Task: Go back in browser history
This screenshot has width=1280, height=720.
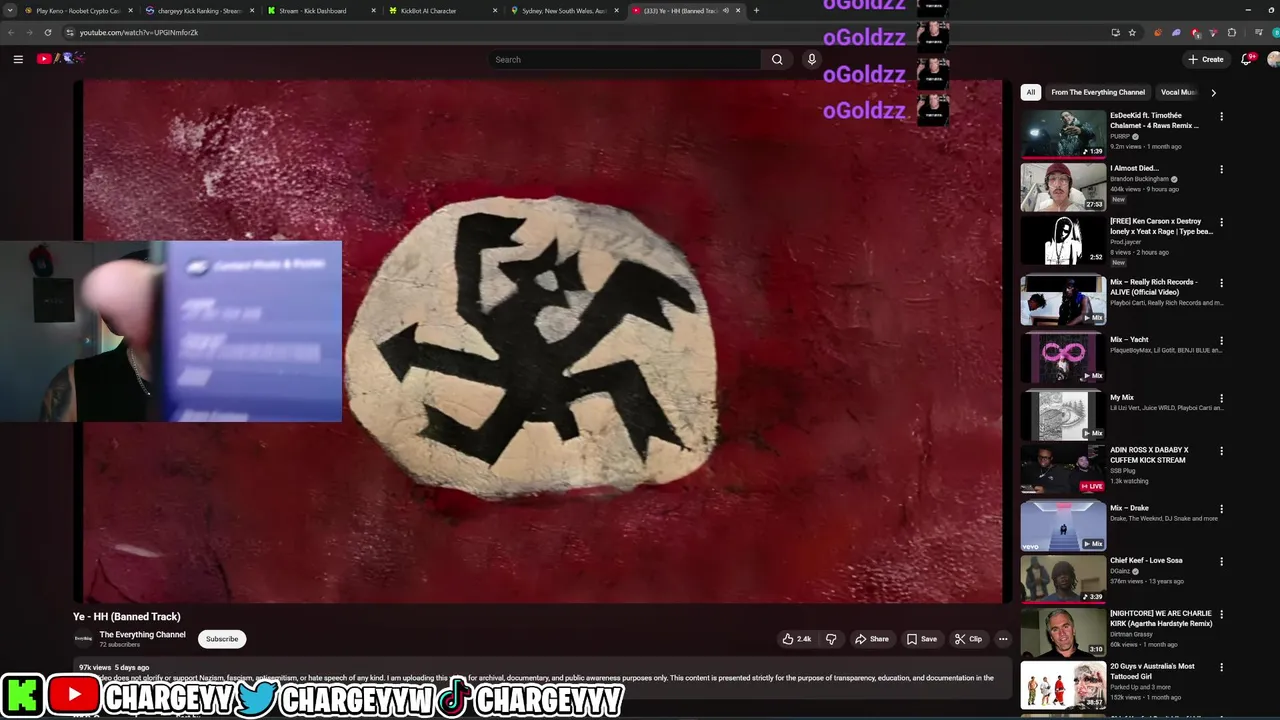Action: pos(11,32)
